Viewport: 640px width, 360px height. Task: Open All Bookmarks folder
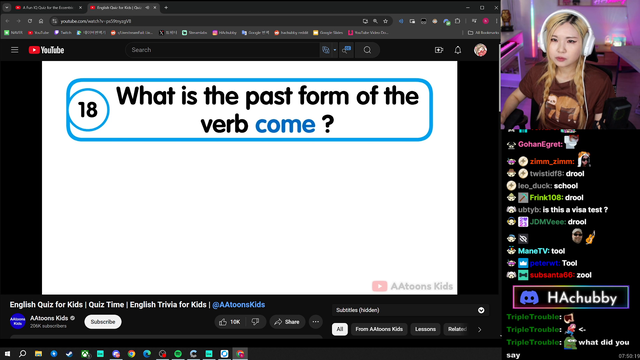(483, 33)
